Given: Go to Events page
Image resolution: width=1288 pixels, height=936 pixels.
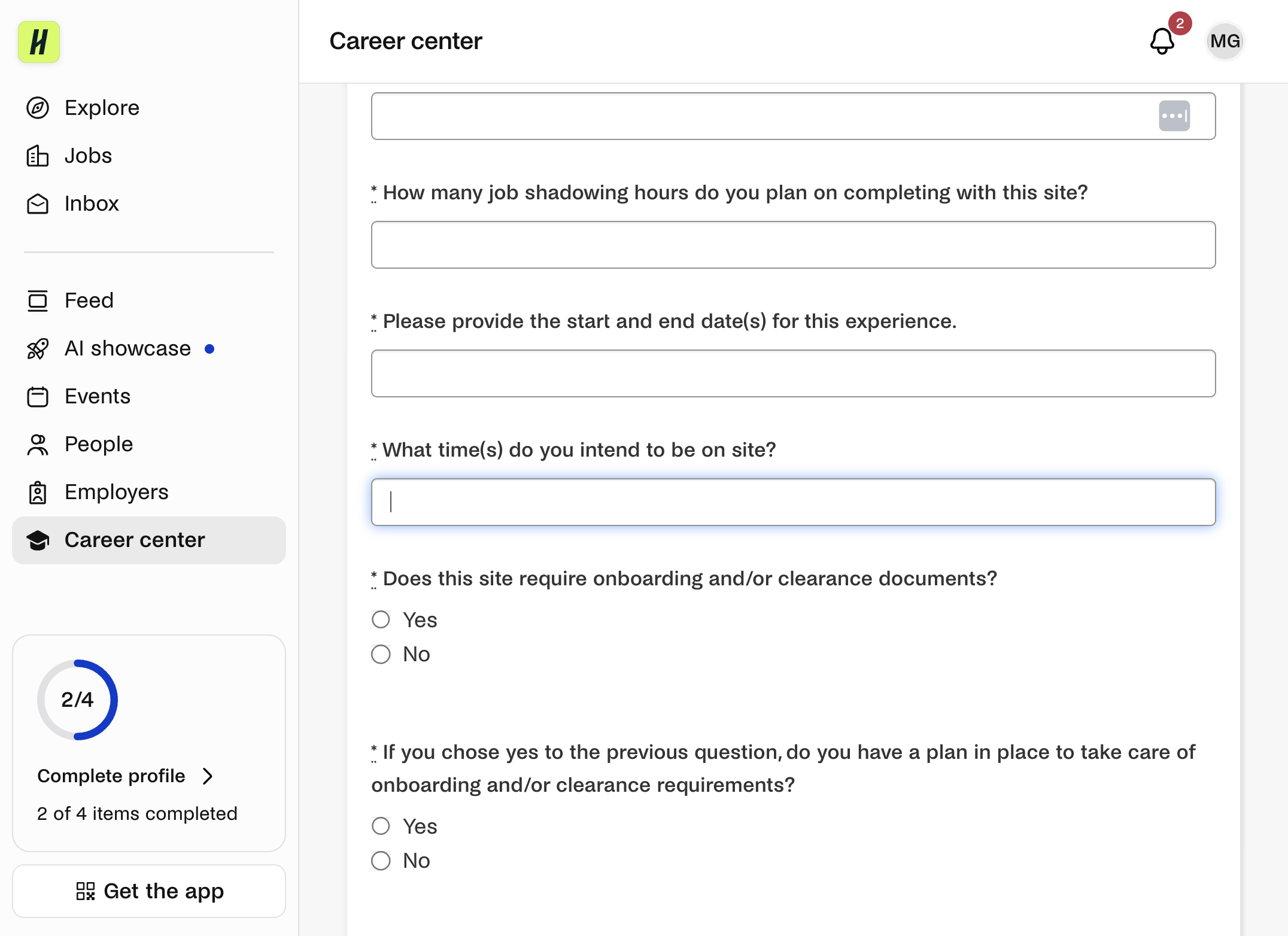Looking at the screenshot, I should [x=149, y=396].
